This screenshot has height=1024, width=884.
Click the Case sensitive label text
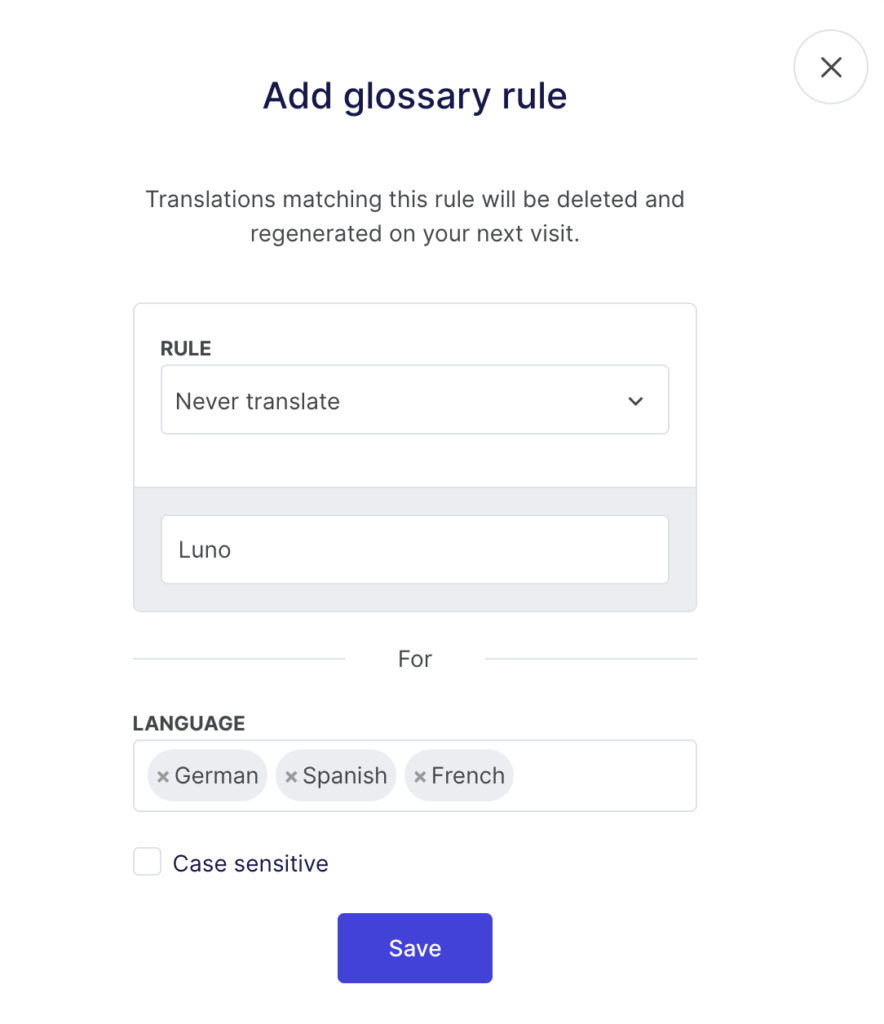point(250,863)
